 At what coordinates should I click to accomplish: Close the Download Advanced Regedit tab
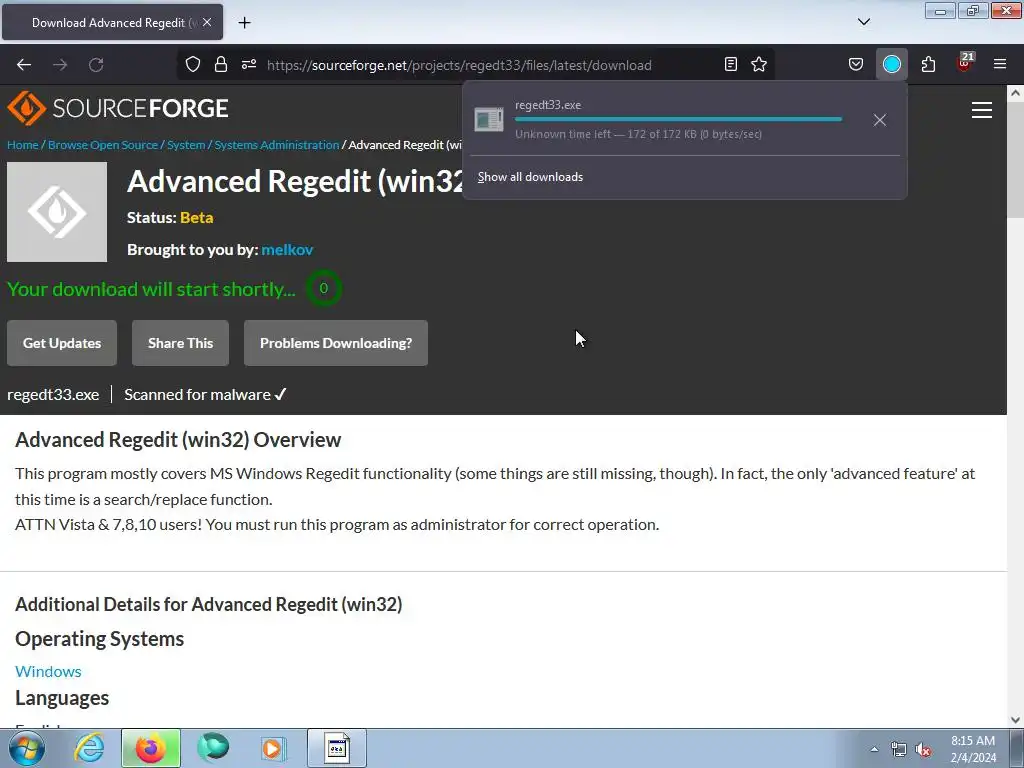(207, 22)
